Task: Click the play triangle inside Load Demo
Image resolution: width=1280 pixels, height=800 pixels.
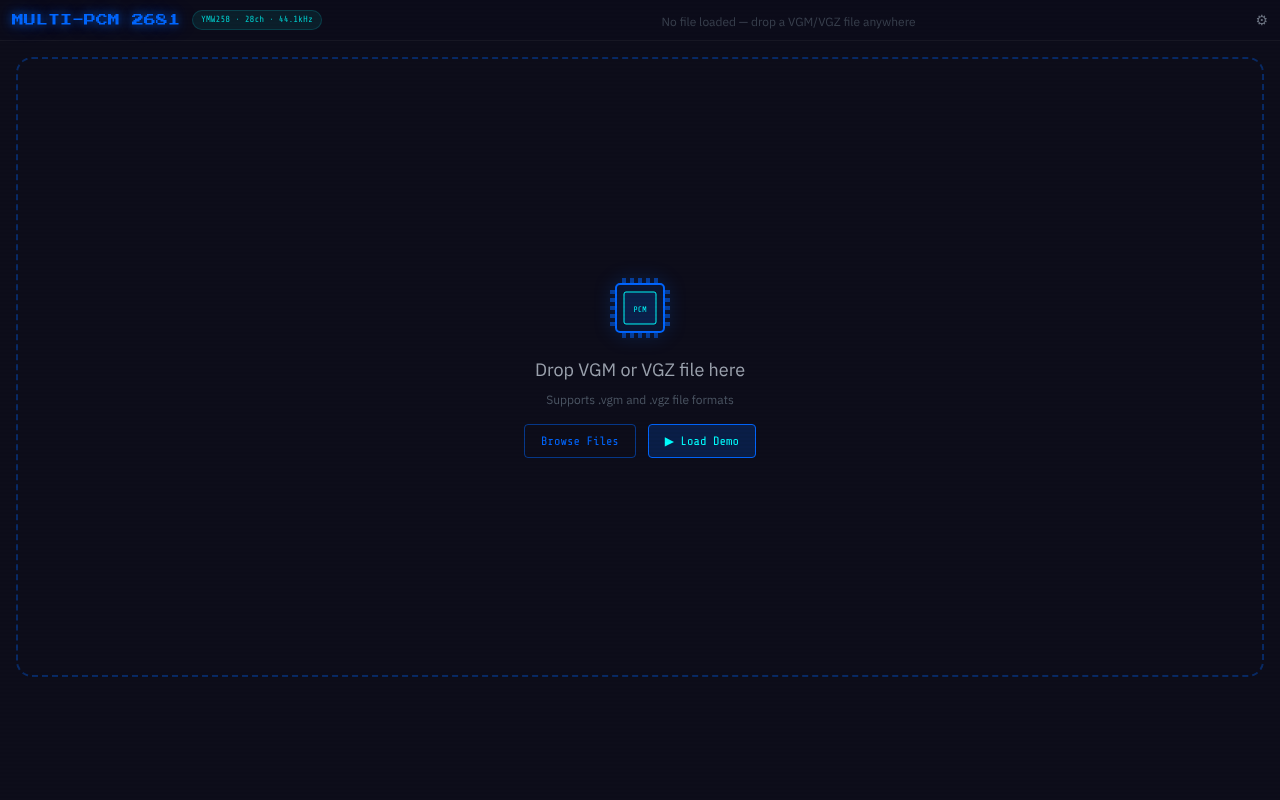Action: pos(671,441)
